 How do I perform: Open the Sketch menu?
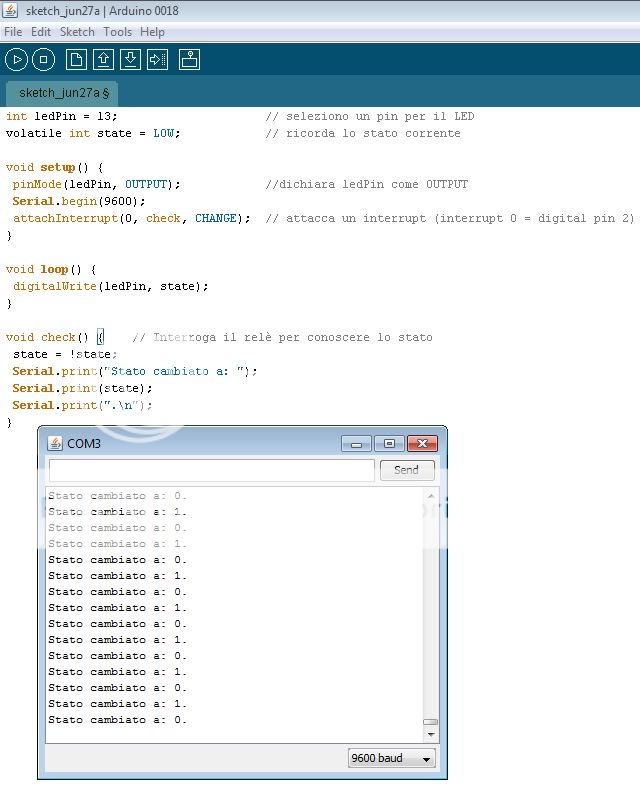(x=77, y=32)
